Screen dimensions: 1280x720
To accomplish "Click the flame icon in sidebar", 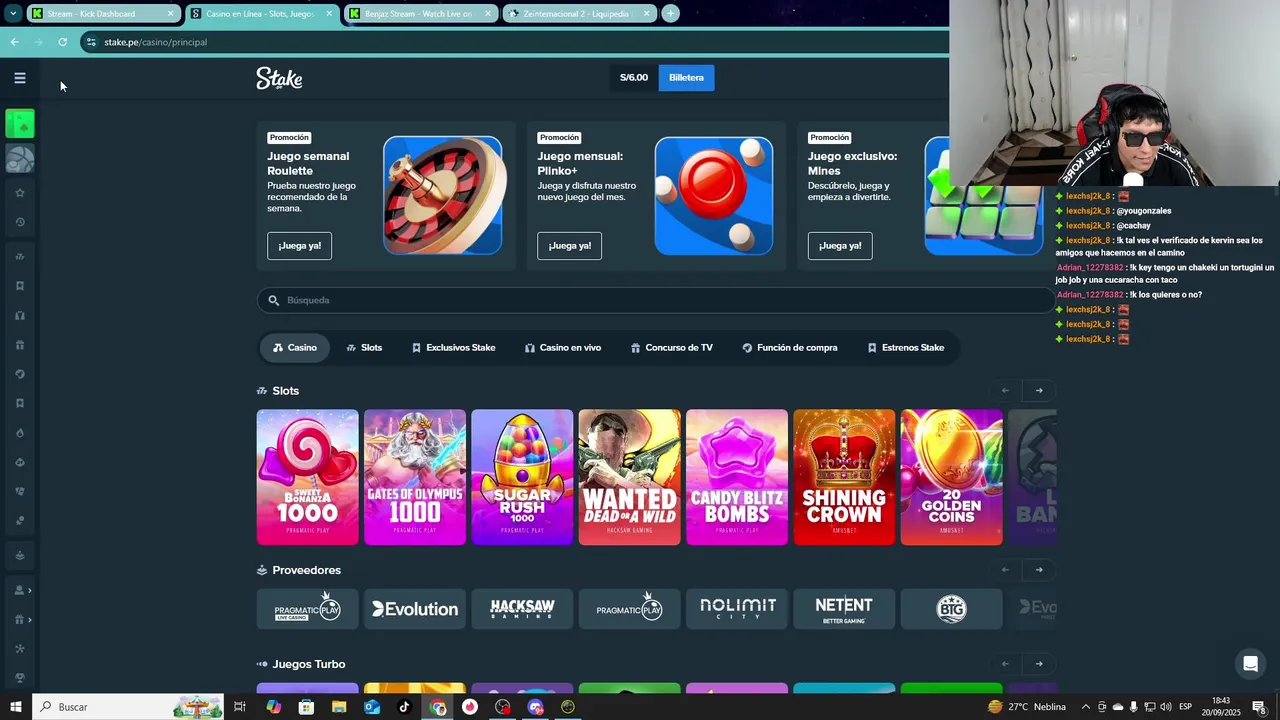I will (20, 433).
